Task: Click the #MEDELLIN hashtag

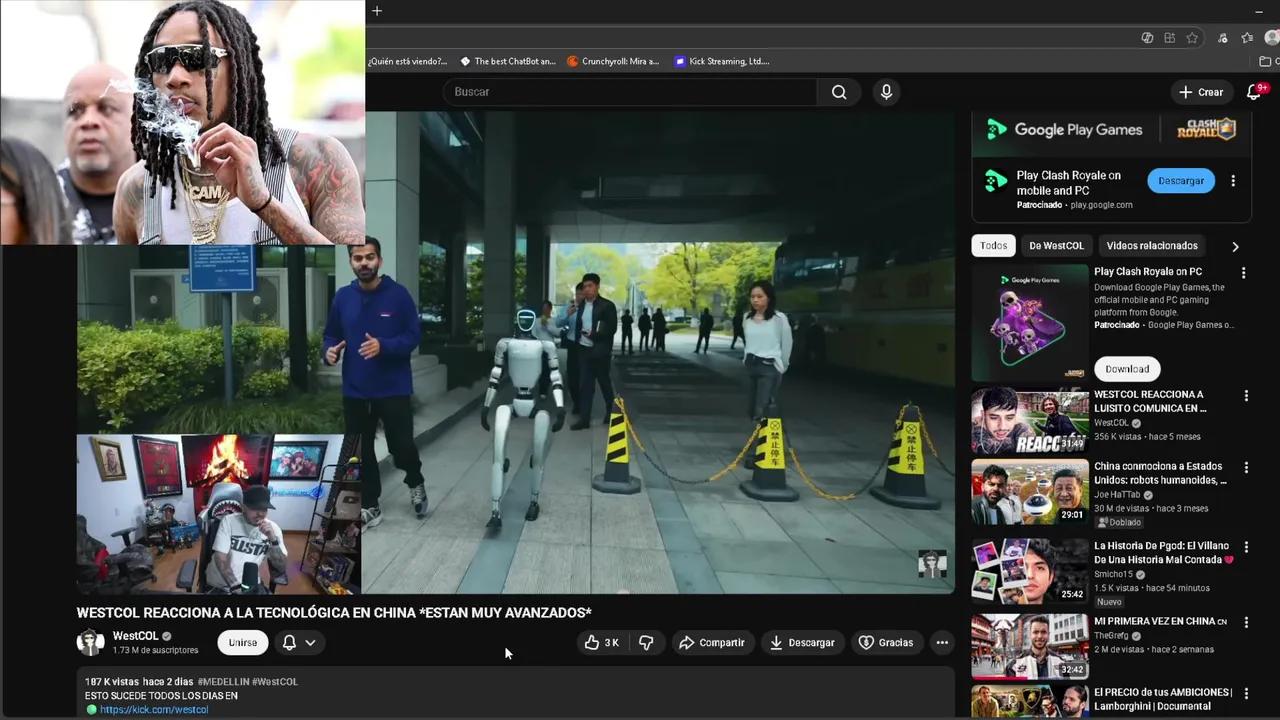Action: [222, 682]
